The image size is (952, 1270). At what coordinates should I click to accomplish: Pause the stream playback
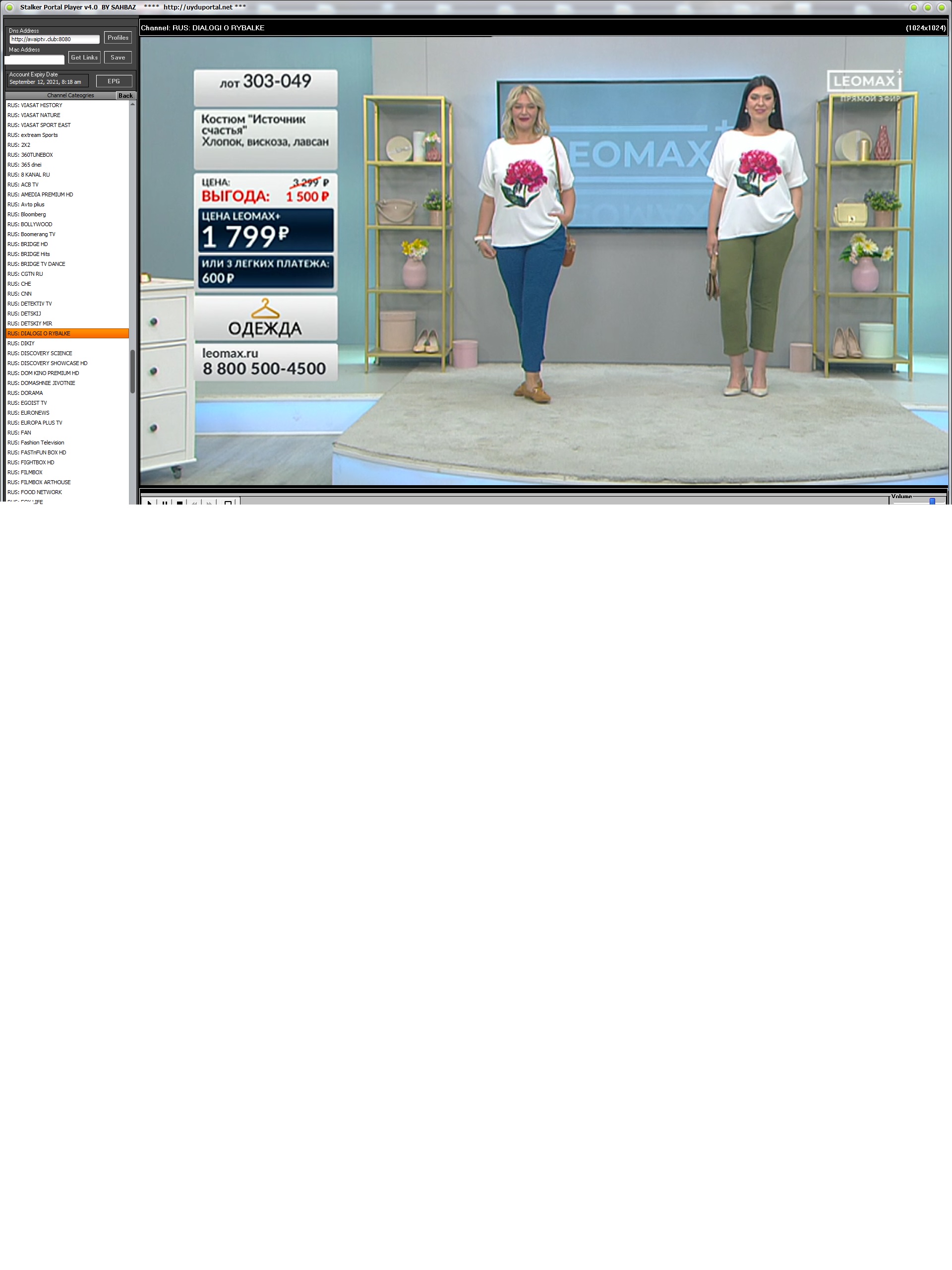coord(165,502)
